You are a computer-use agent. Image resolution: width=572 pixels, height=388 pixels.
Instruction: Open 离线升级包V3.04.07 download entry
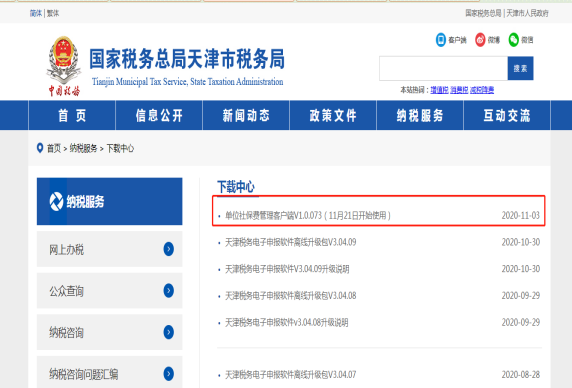point(290,375)
